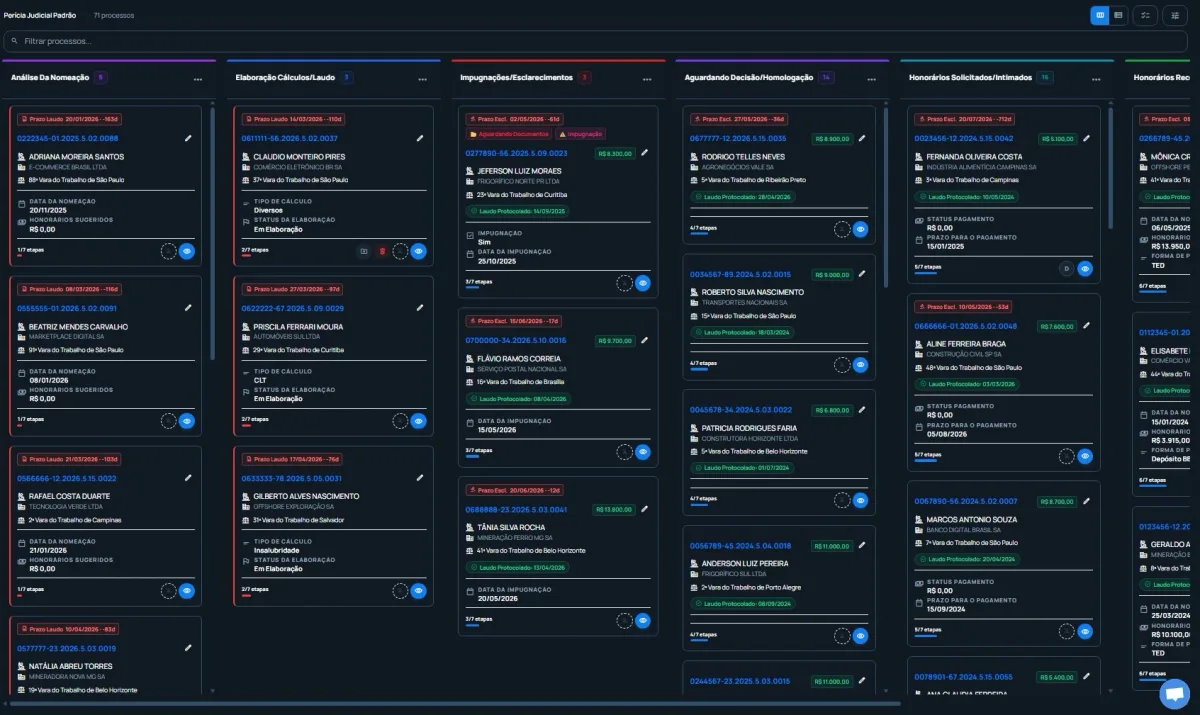The height and width of the screenshot is (715, 1200).
Task: Edit Jeferson Luiz Moraes card with pencil
Action: 644,153
